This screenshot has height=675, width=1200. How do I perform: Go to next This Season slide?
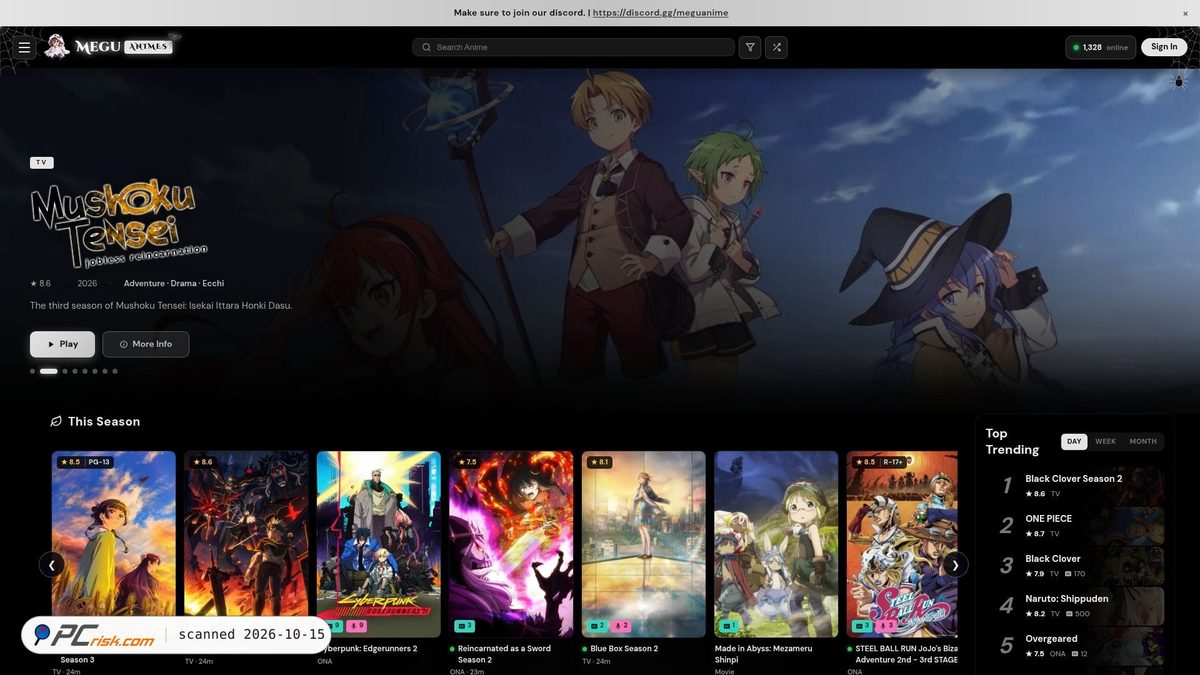[x=955, y=564]
